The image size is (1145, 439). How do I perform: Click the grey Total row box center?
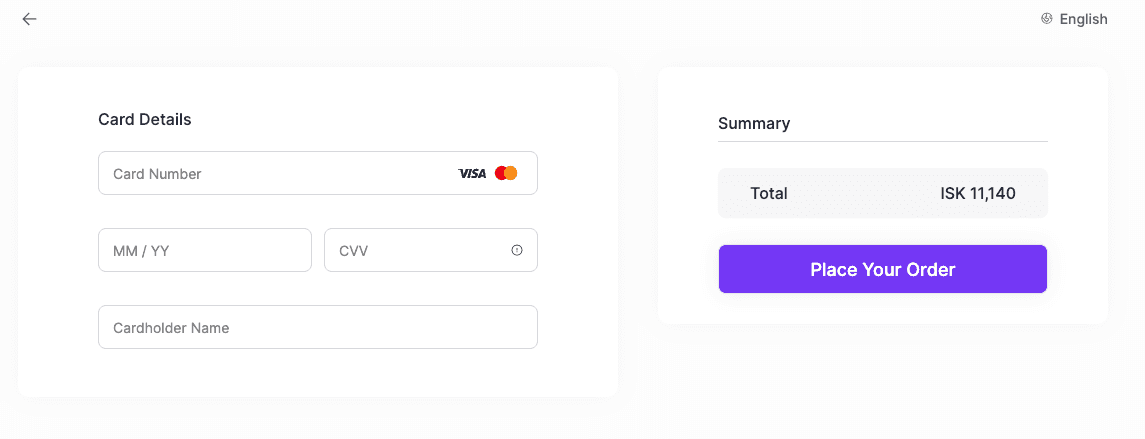(882, 194)
